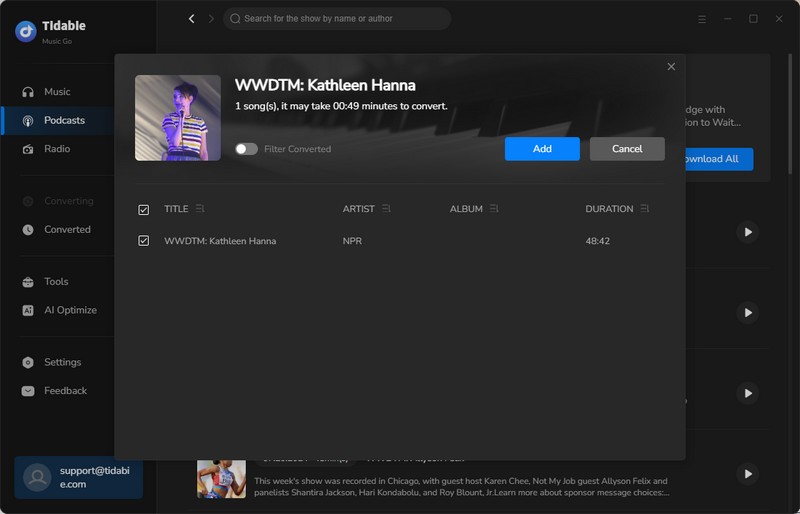Go forward with the right arrow

coord(211,19)
